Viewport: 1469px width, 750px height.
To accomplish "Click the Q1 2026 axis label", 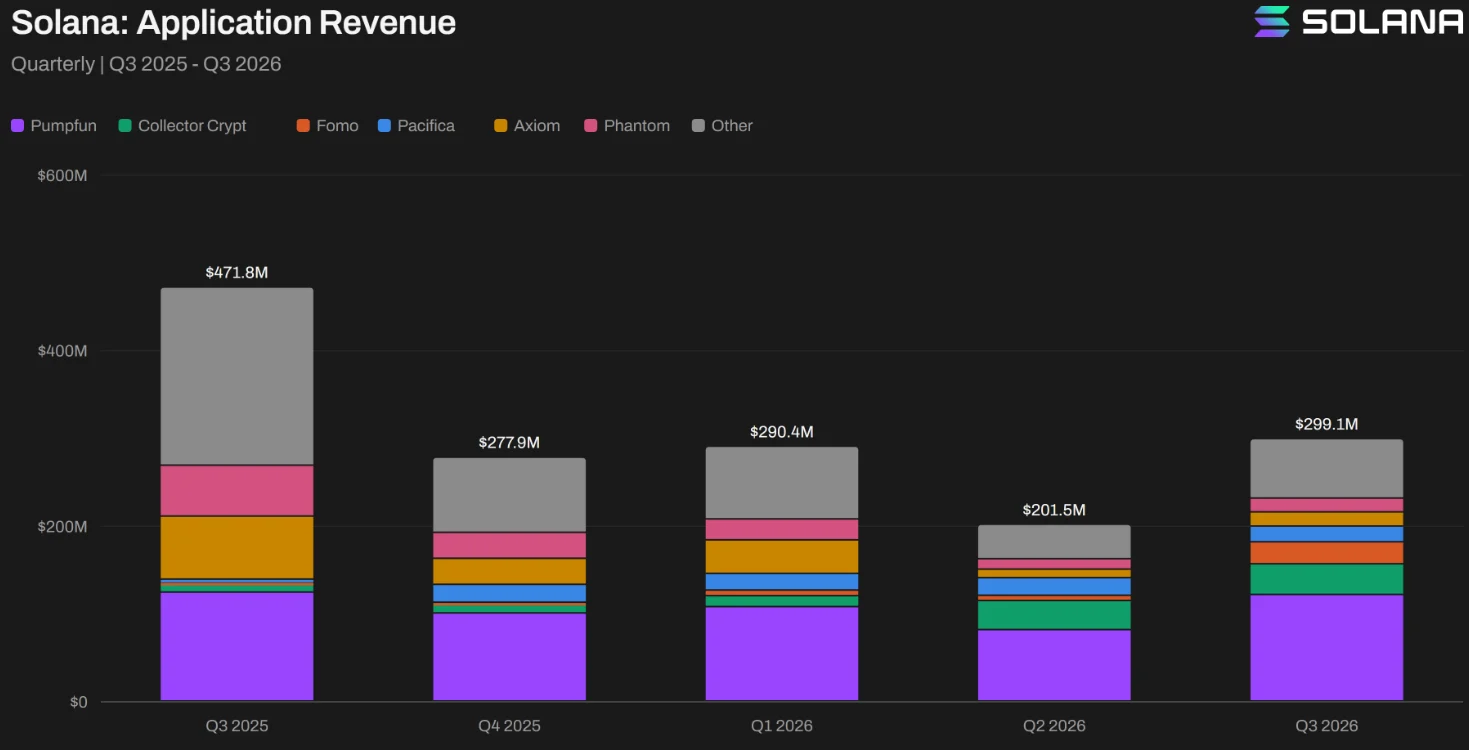I will [782, 726].
